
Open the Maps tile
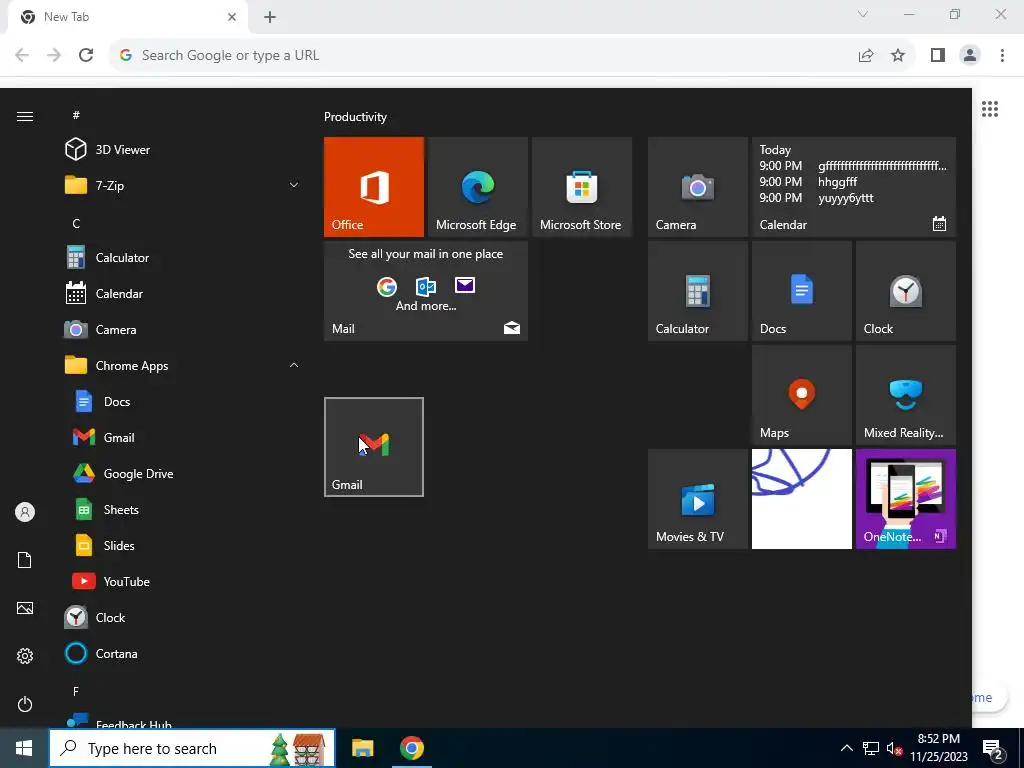(801, 395)
